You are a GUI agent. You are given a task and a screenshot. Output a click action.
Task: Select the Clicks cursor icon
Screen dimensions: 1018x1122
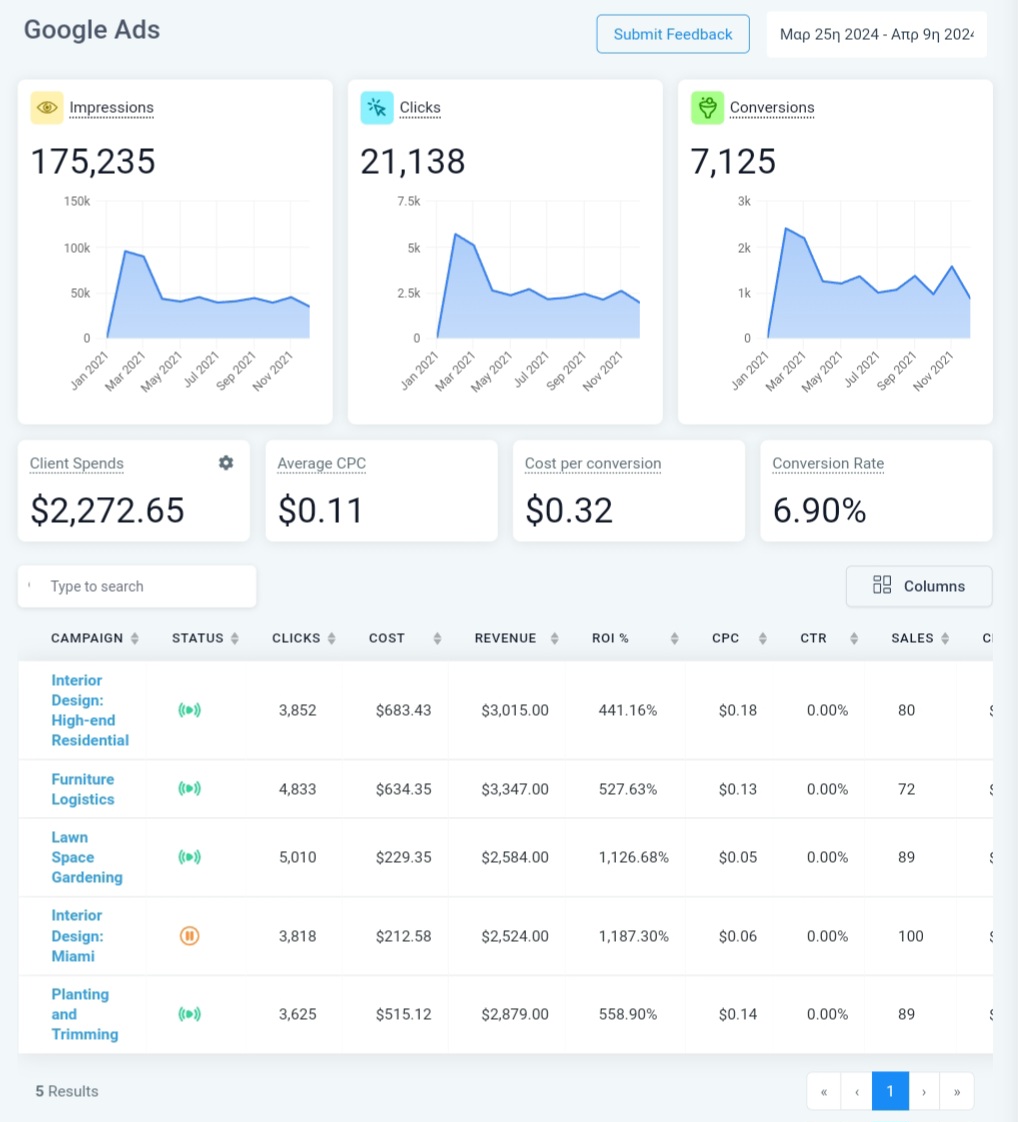(377, 107)
